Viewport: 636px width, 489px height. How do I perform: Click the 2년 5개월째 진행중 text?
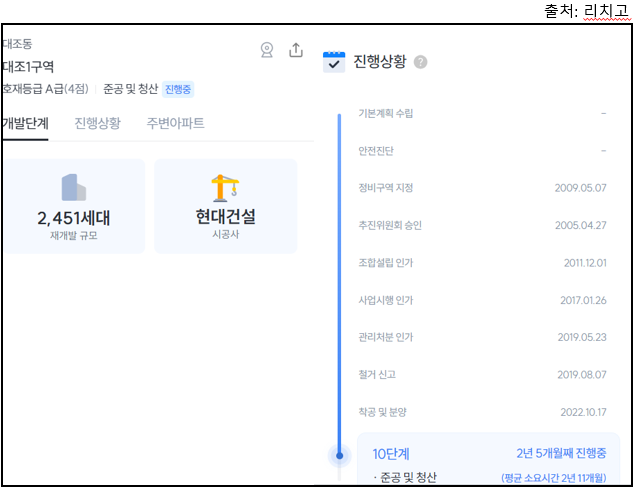(561, 453)
